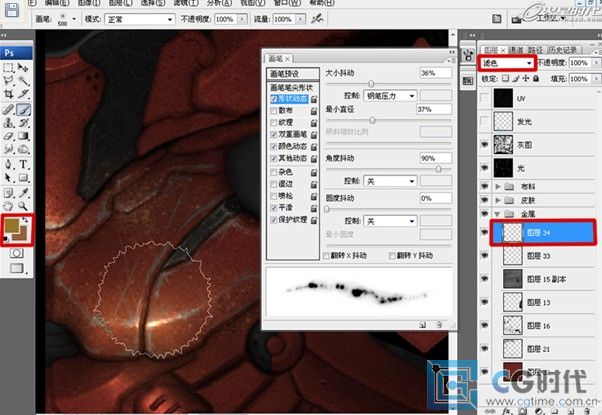Viewport: 602px width, 415px height.
Task: Hide the 图层 33 layer
Action: point(485,256)
